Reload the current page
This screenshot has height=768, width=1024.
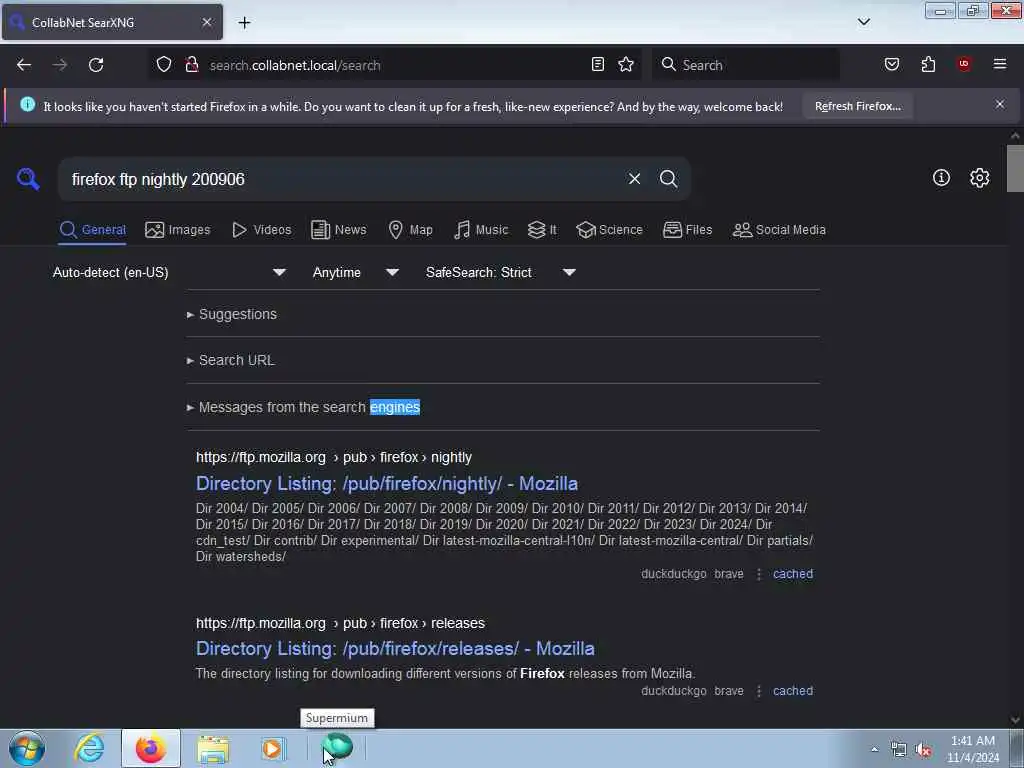tap(96, 65)
